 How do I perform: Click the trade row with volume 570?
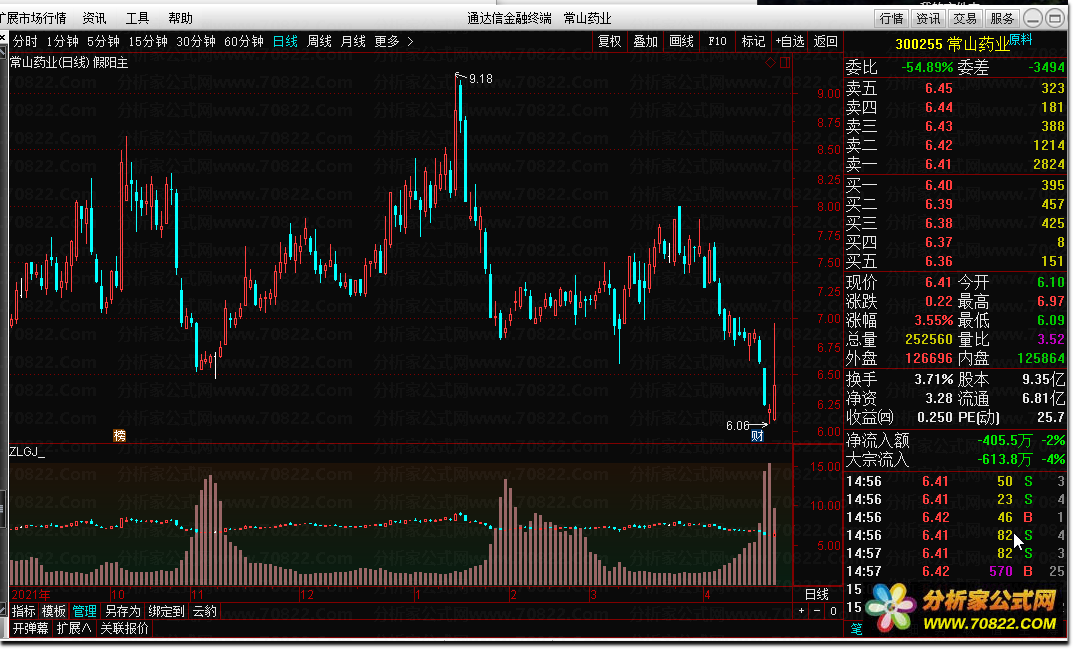(956, 571)
